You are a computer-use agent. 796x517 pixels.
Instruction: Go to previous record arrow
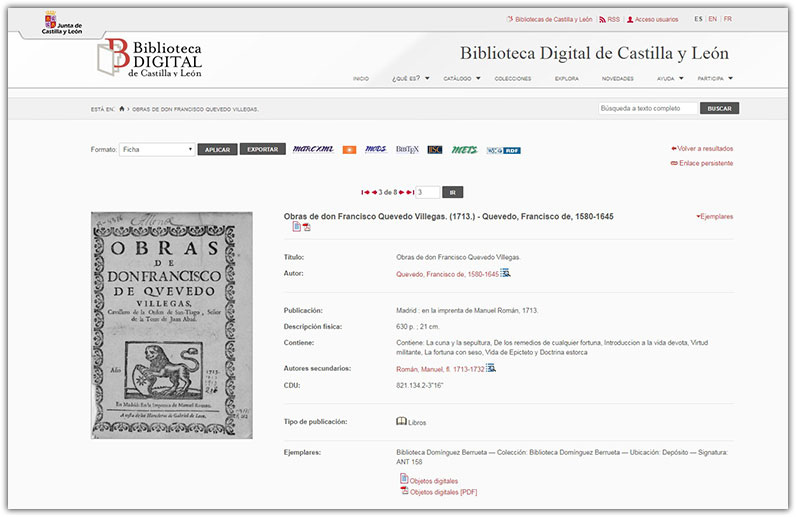pyautogui.click(x=374, y=192)
